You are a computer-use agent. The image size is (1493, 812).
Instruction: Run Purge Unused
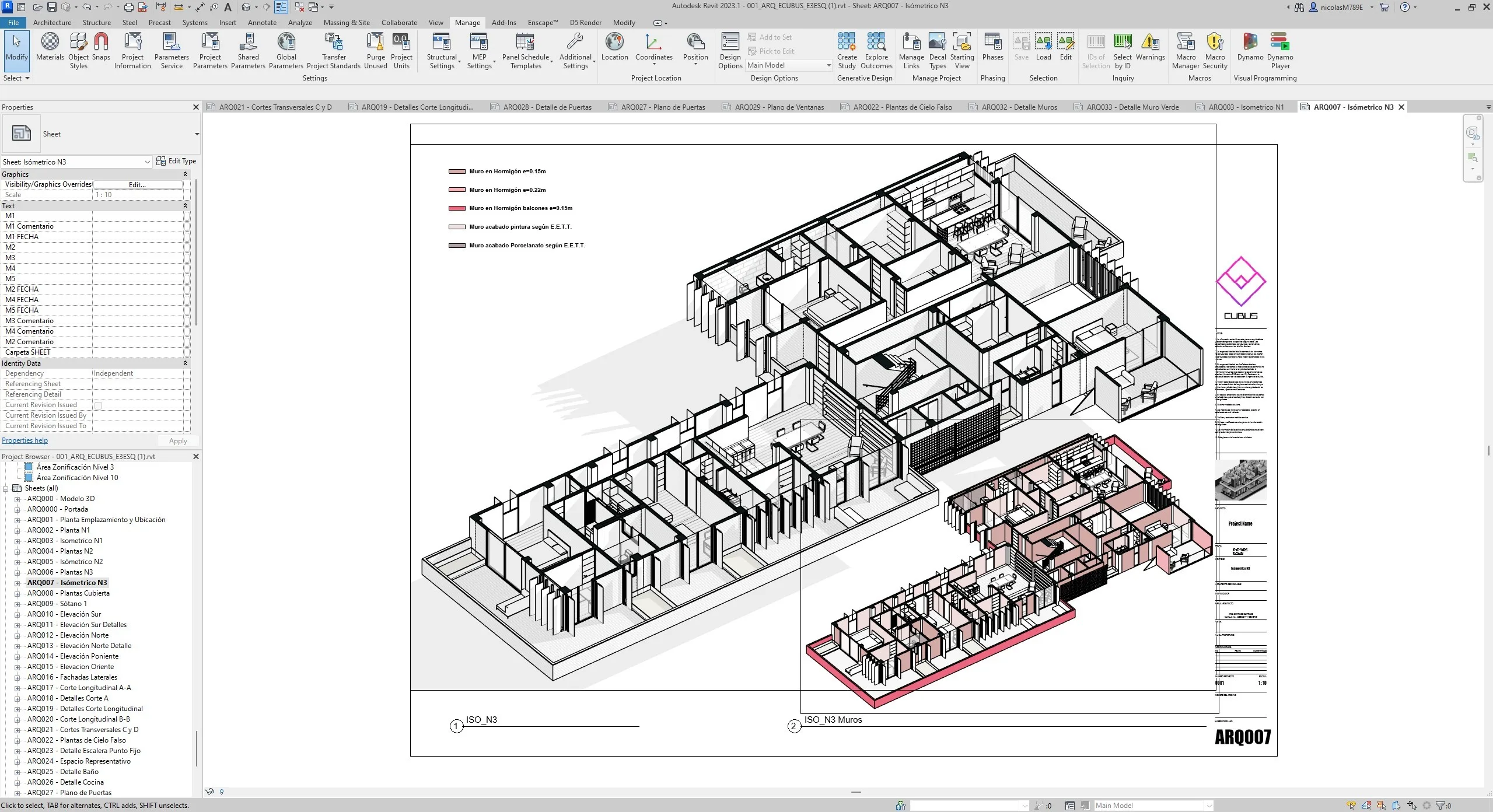pos(376,51)
